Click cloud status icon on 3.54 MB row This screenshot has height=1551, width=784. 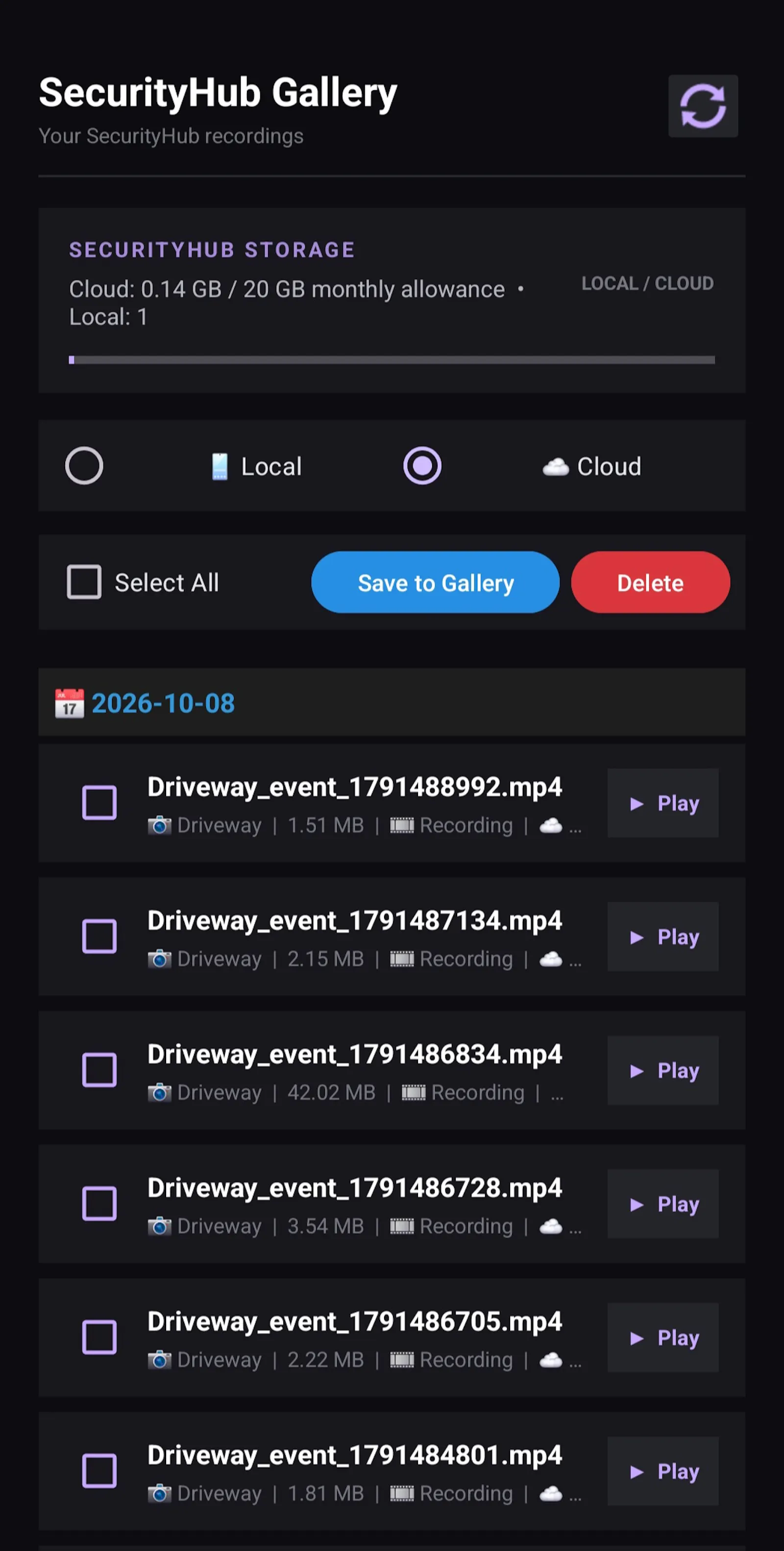[x=551, y=1226]
